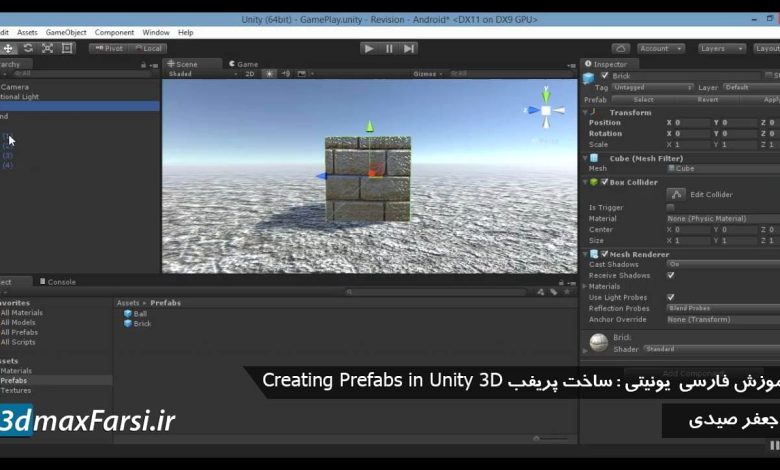The height and width of the screenshot is (470, 780).
Task: Toggle scene audio speaker icon
Action: [x=286, y=74]
